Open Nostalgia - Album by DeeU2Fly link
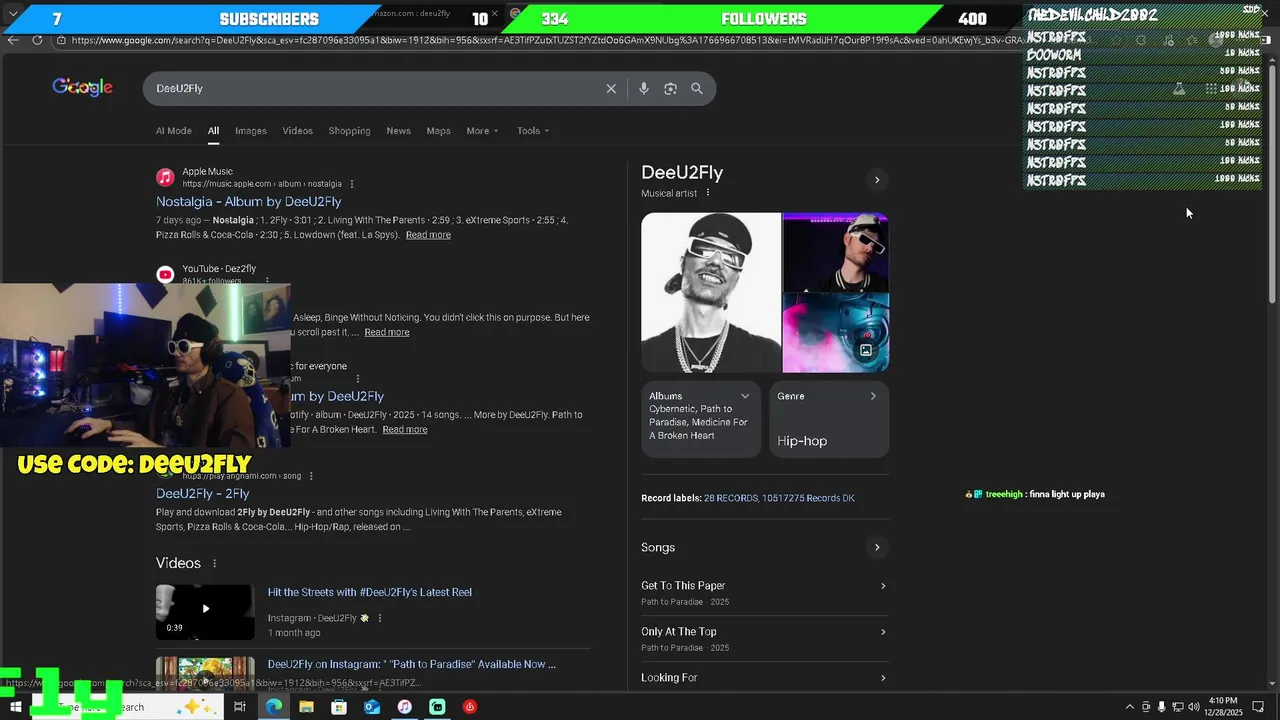 point(248,201)
